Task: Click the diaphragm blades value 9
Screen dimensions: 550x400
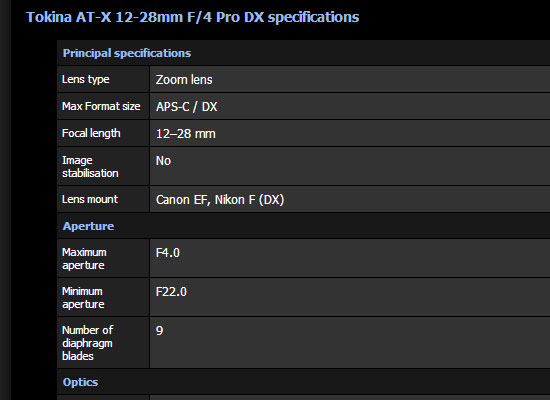Action: click(160, 331)
